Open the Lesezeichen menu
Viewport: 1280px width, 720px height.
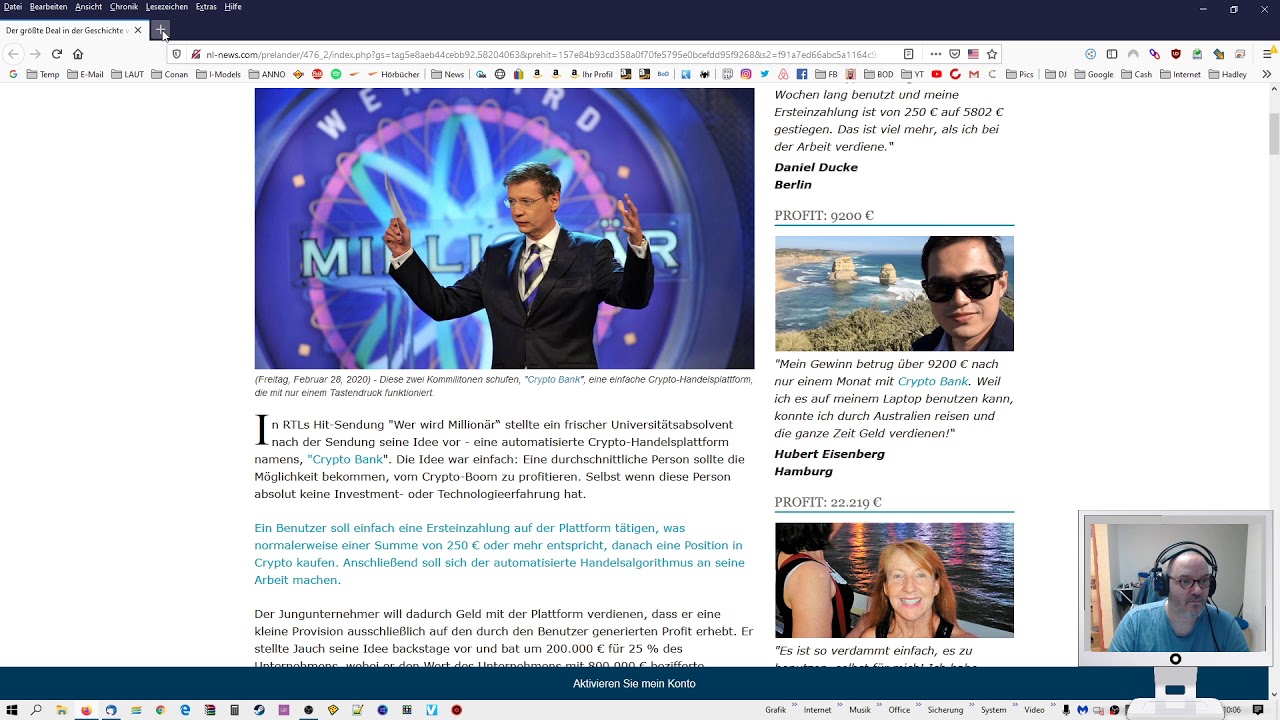pos(166,7)
